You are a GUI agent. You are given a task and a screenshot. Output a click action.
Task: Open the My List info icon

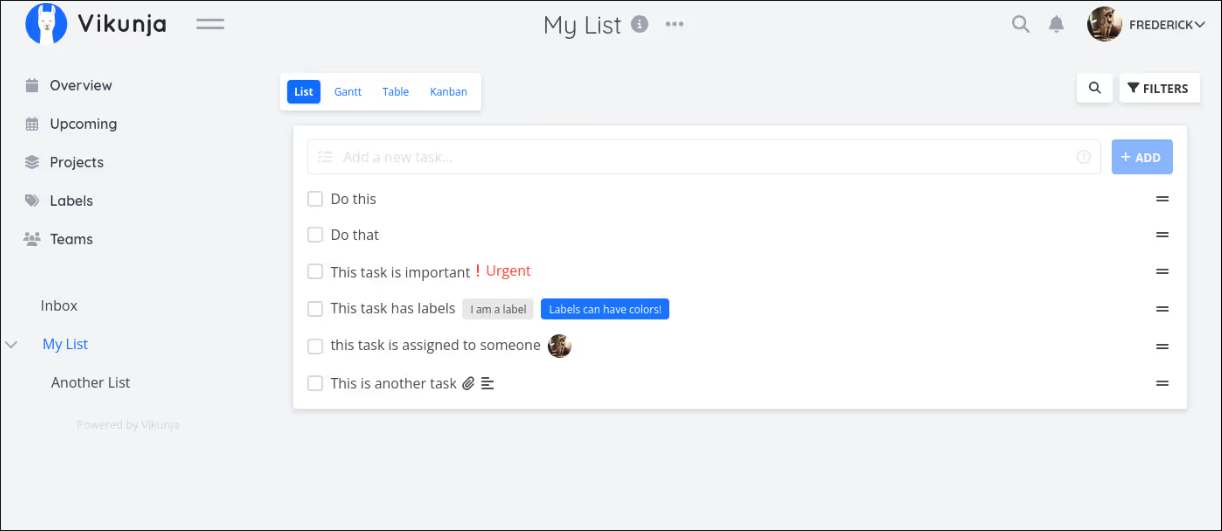point(640,24)
